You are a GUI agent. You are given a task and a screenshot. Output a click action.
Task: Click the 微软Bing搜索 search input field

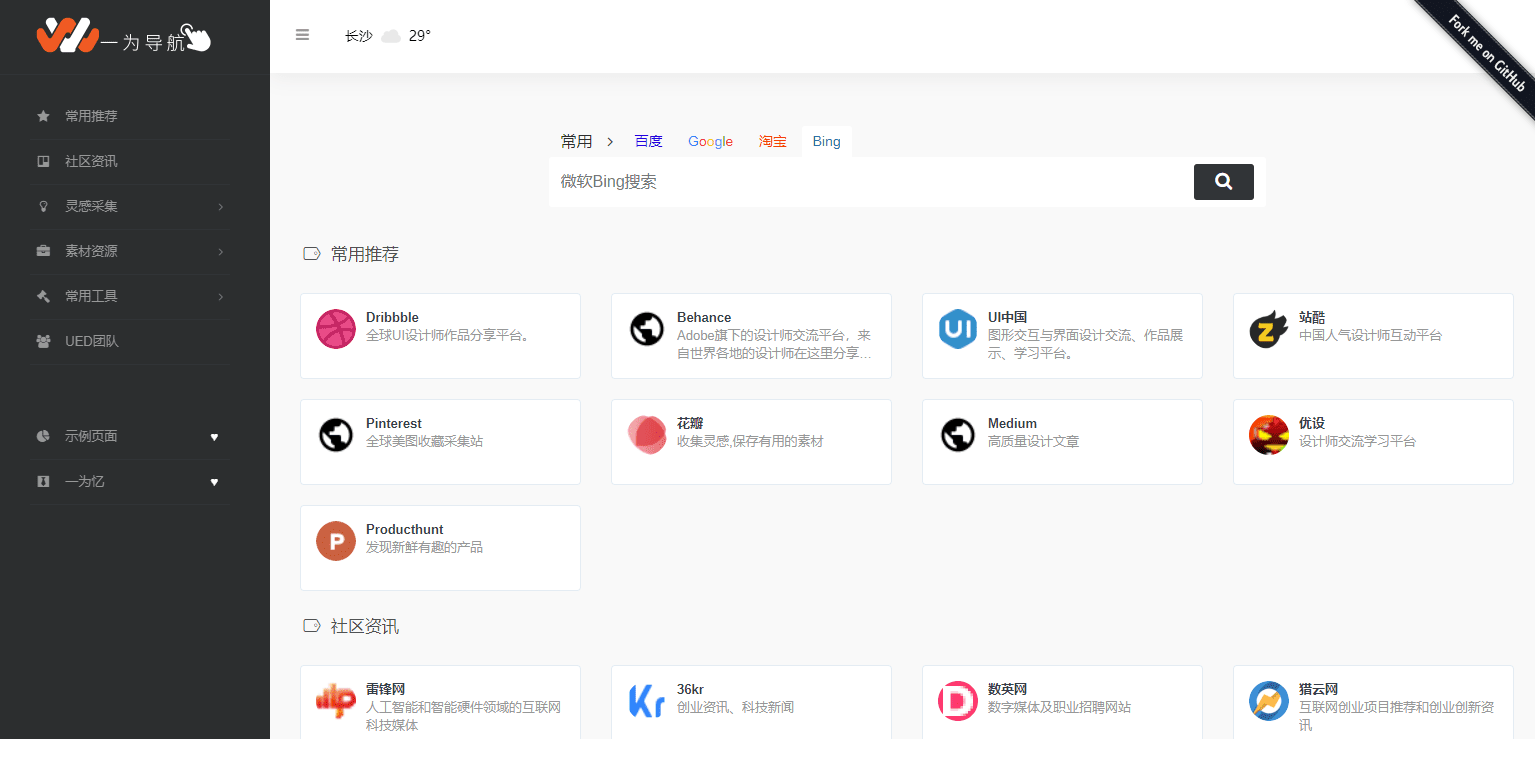tap(870, 182)
